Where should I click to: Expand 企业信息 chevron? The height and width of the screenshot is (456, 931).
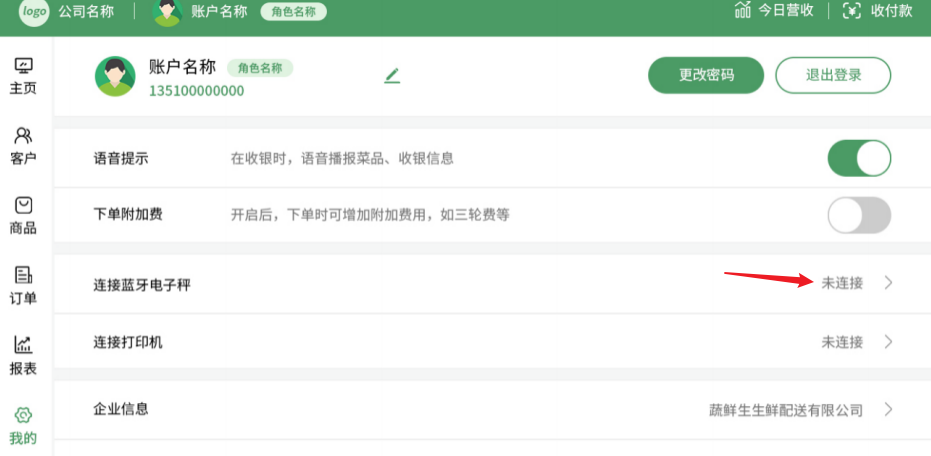(888, 410)
